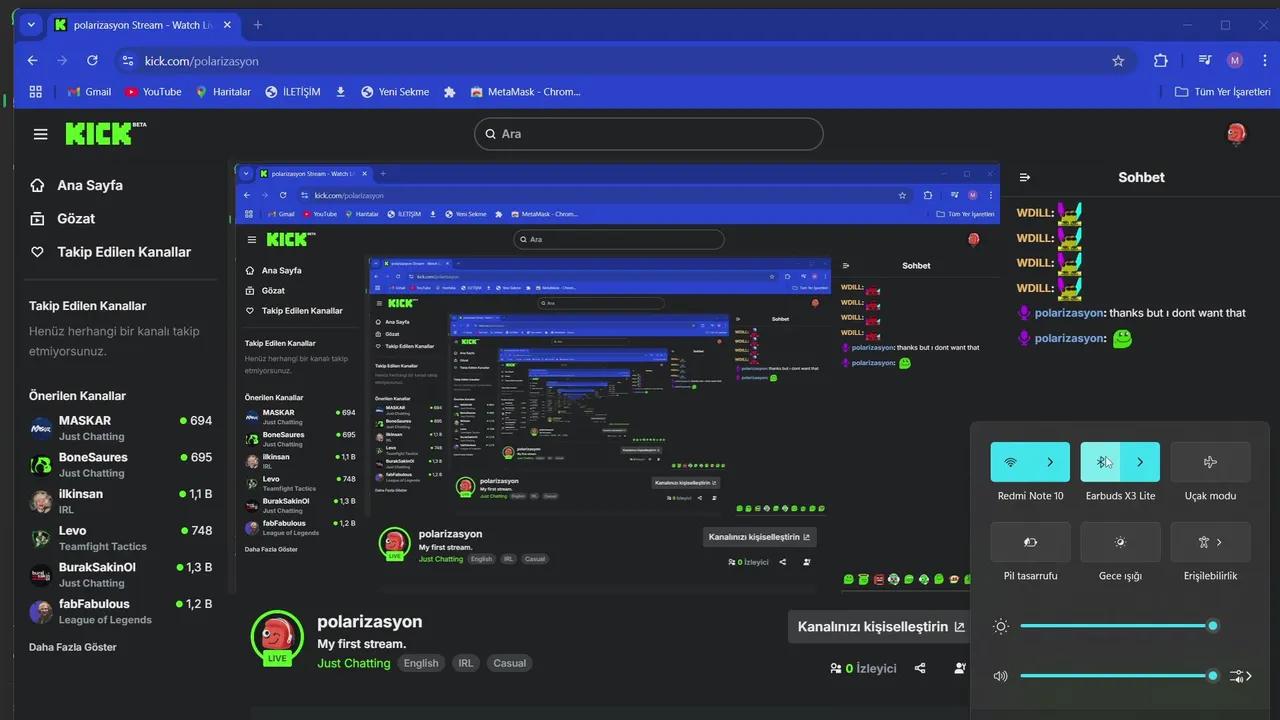Click Kanalınızı kişiselleştirin button
This screenshot has height=720, width=1280.
881,627
